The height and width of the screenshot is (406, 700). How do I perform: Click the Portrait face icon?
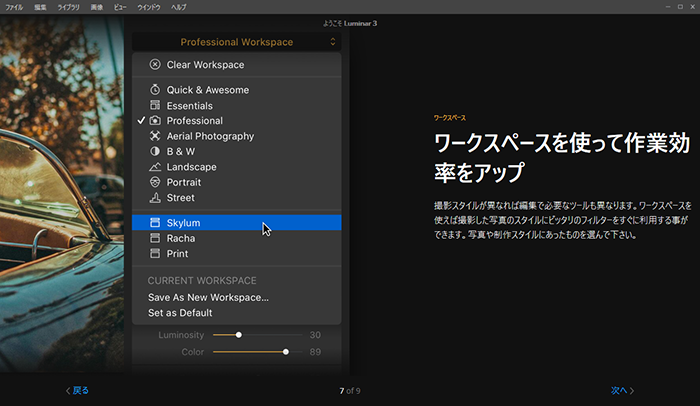click(155, 182)
